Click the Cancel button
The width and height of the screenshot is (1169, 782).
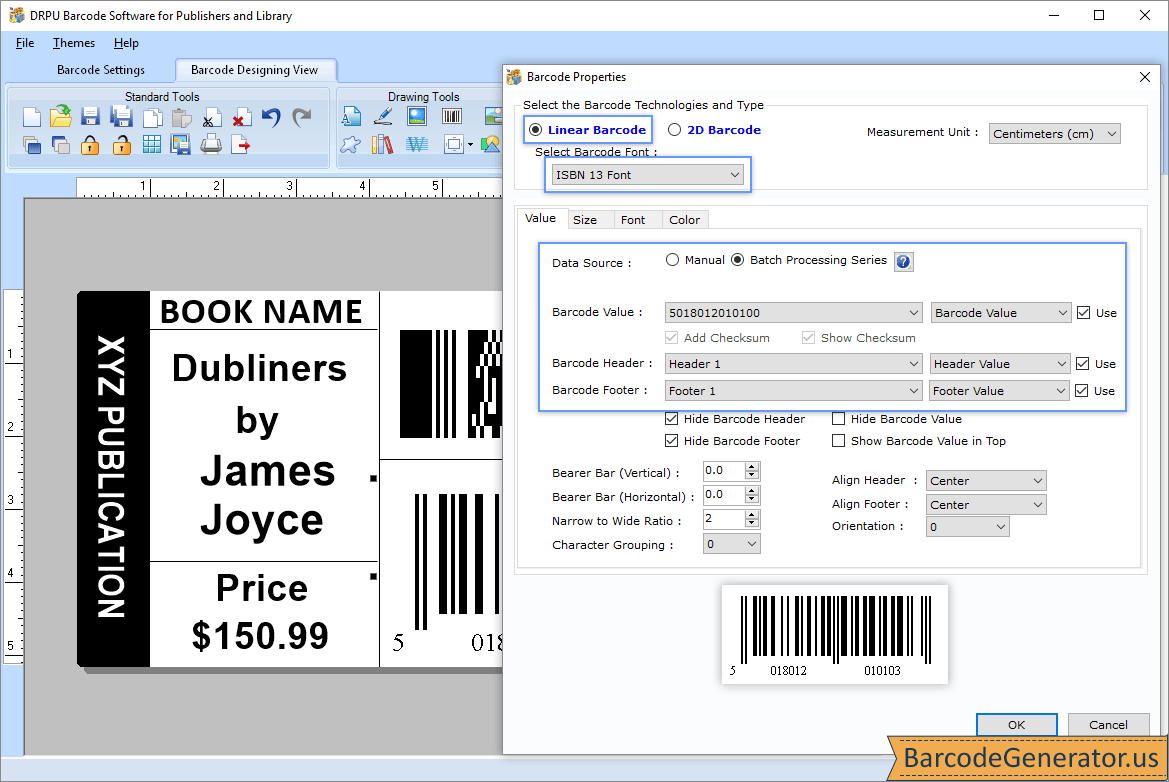(1108, 725)
